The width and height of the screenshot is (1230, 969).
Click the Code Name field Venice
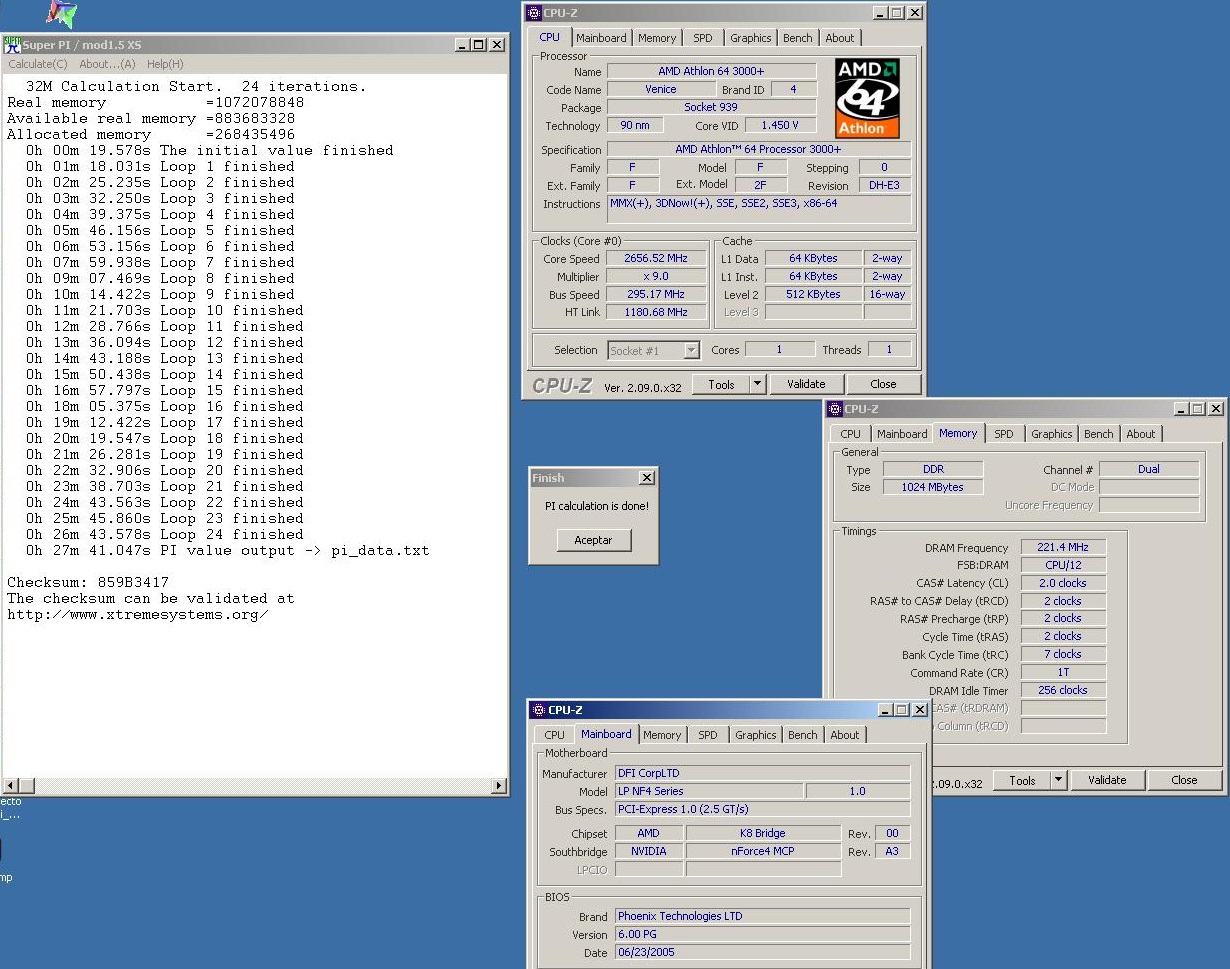pos(660,89)
